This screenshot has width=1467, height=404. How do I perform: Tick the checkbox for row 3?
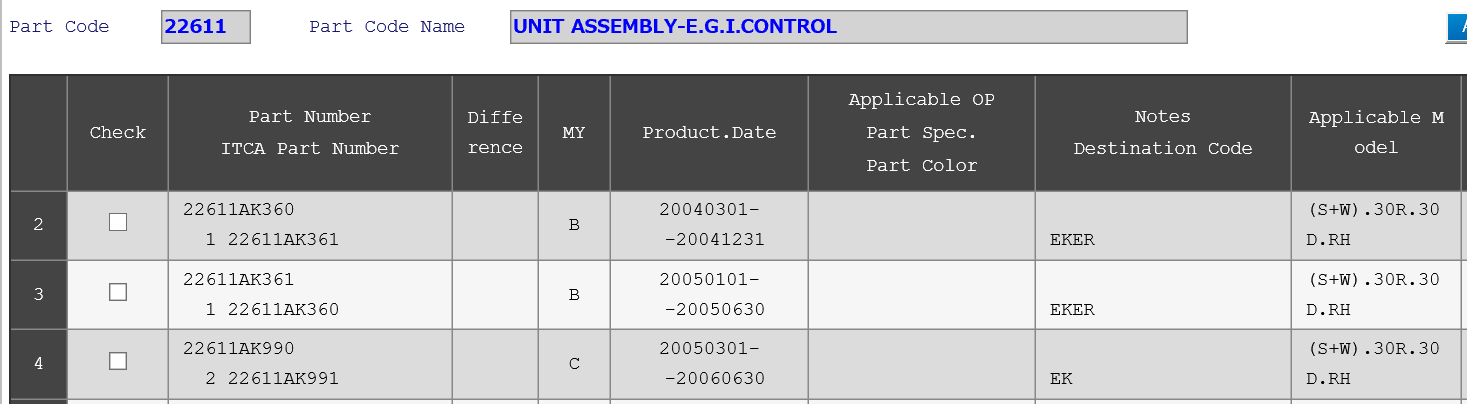[118, 292]
